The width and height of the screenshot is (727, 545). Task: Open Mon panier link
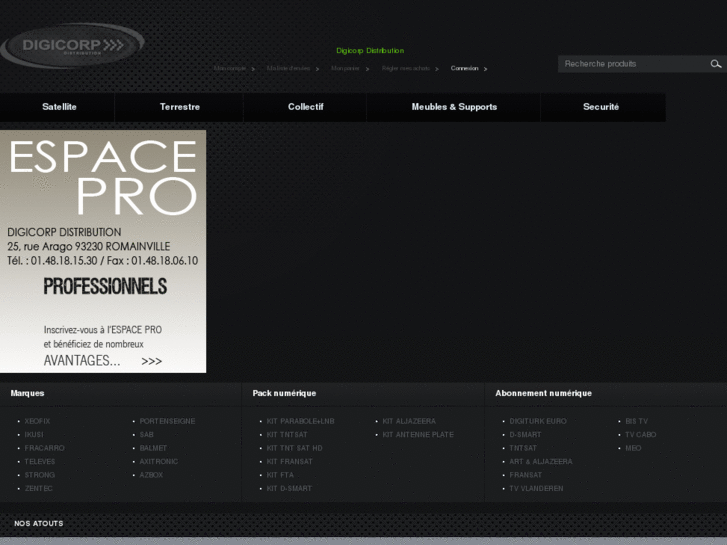[345, 68]
